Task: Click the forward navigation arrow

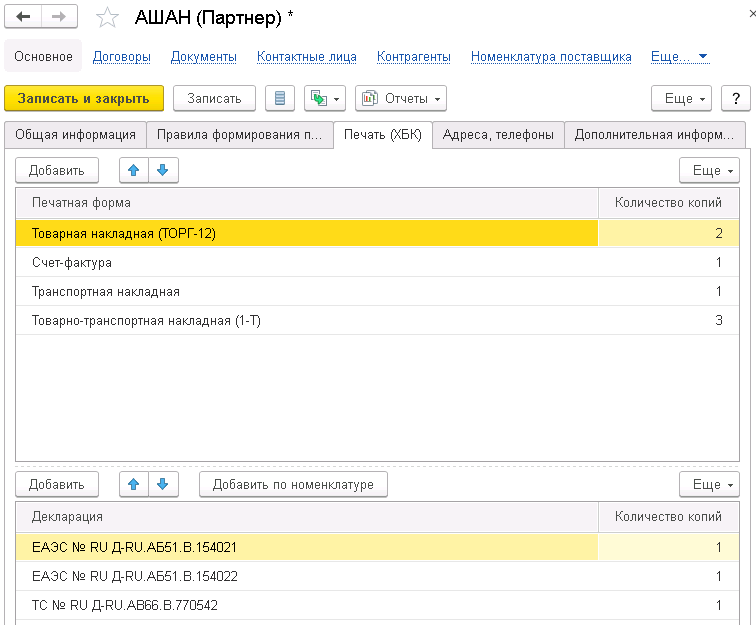Action: (59, 18)
